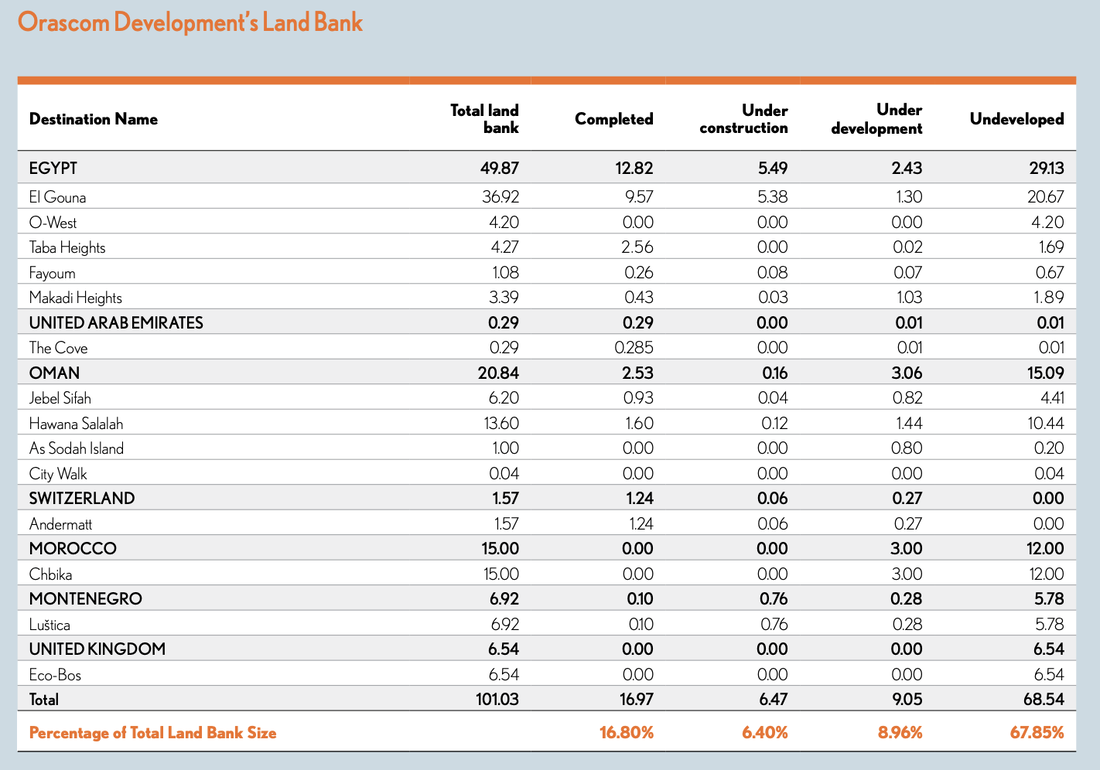Click OMAN completed value 2.53
This screenshot has height=770, width=1100.
point(638,373)
